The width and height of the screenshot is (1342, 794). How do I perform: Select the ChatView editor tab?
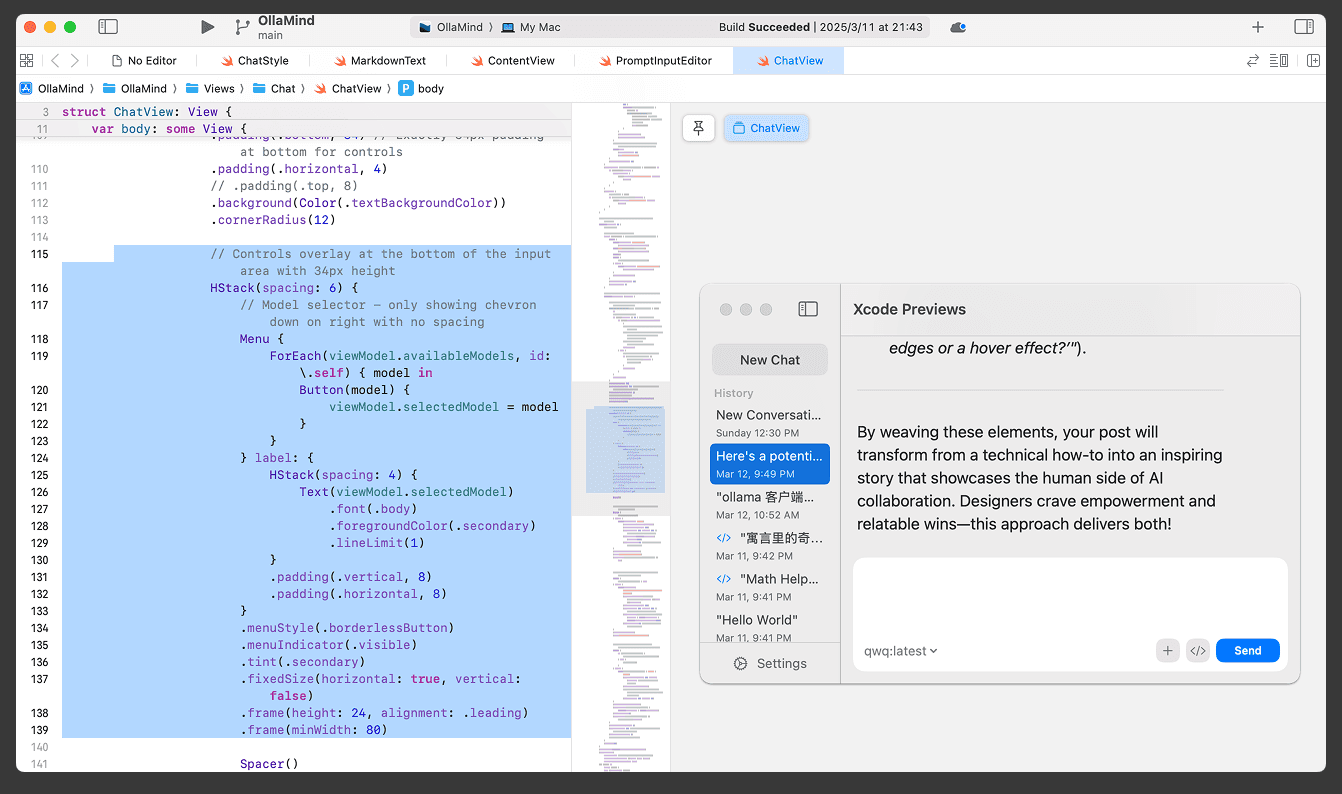pos(789,60)
